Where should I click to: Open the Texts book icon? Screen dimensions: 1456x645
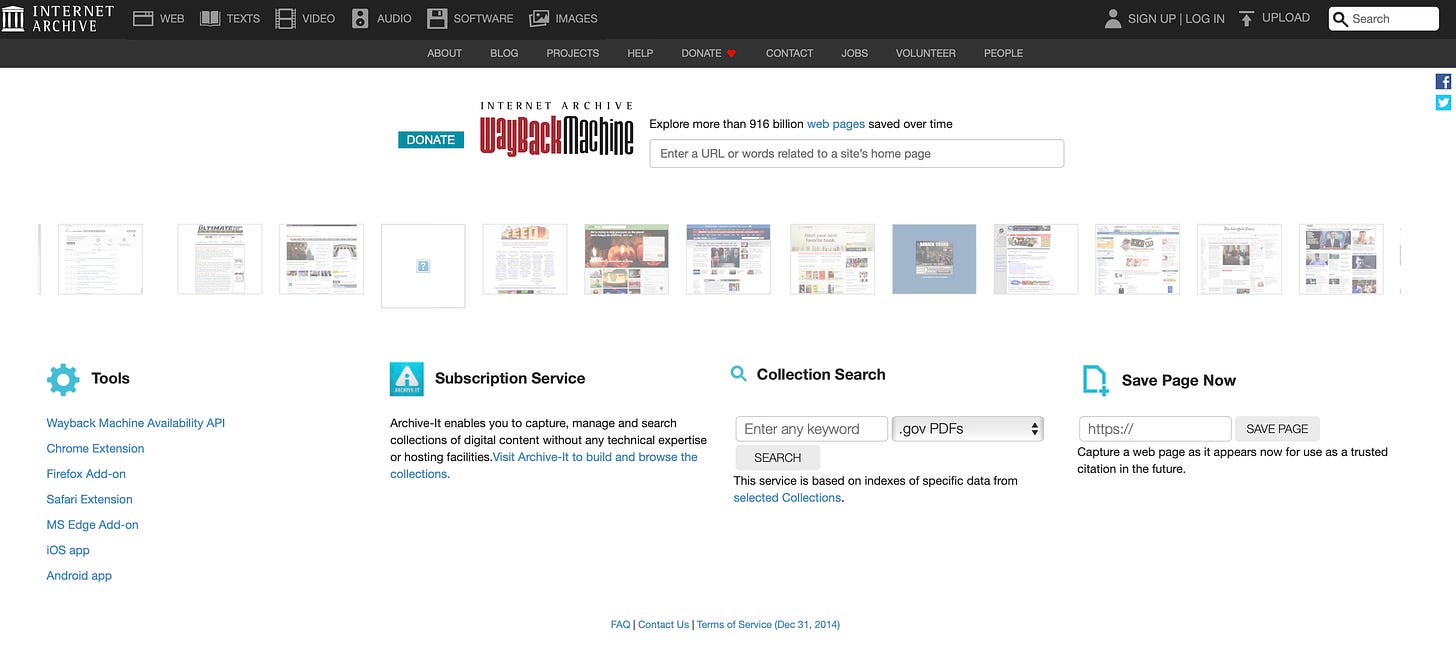click(210, 18)
